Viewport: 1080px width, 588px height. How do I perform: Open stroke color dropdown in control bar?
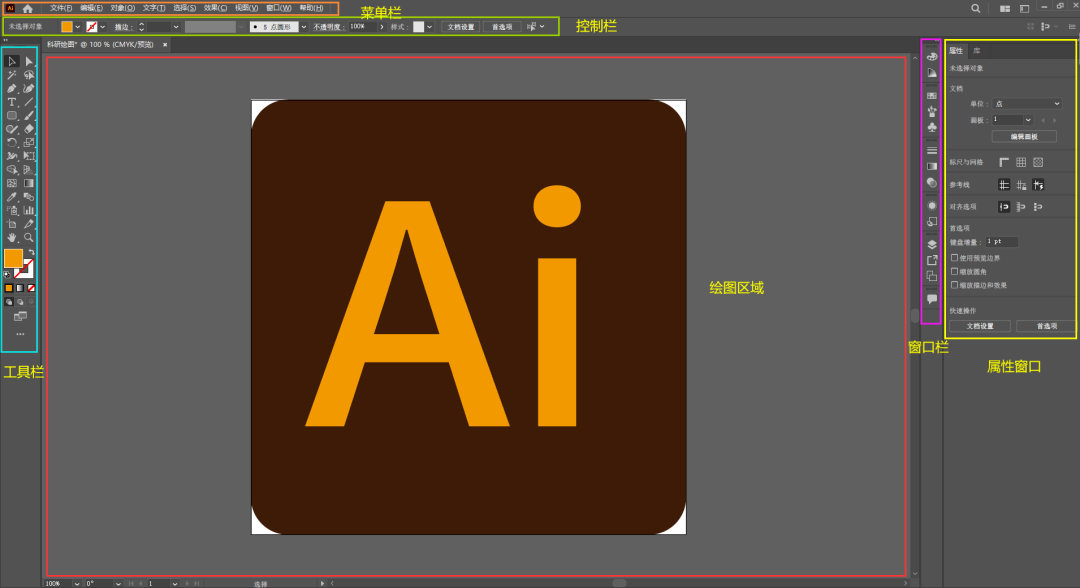click(x=103, y=27)
